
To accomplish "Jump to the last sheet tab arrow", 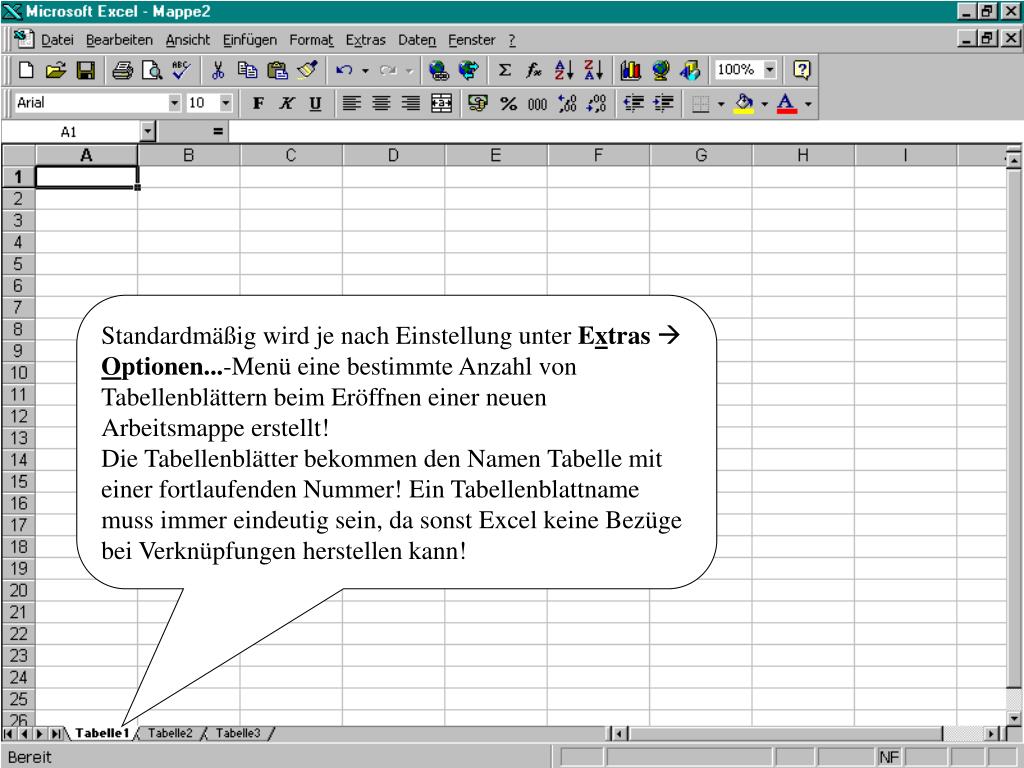I will pos(56,734).
